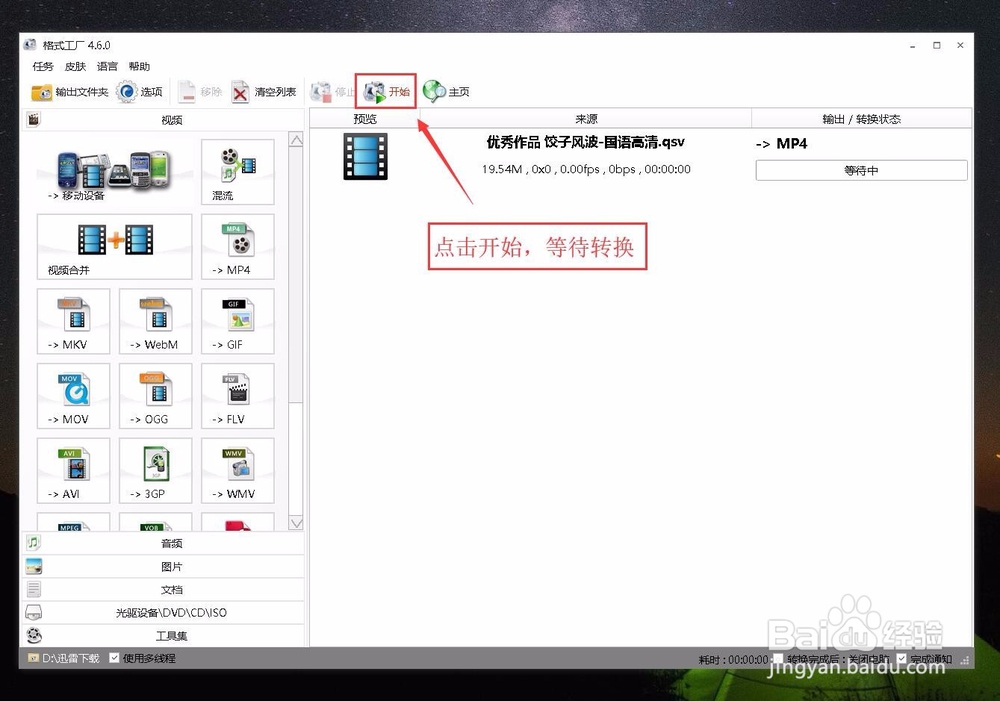Expand the 音频 audio category
The image size is (1000, 701).
(170, 543)
